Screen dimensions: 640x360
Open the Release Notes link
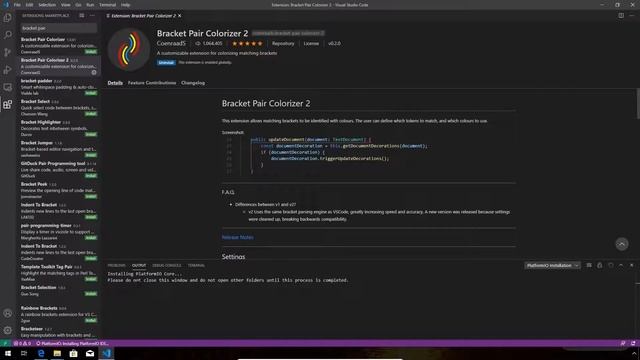click(x=238, y=237)
